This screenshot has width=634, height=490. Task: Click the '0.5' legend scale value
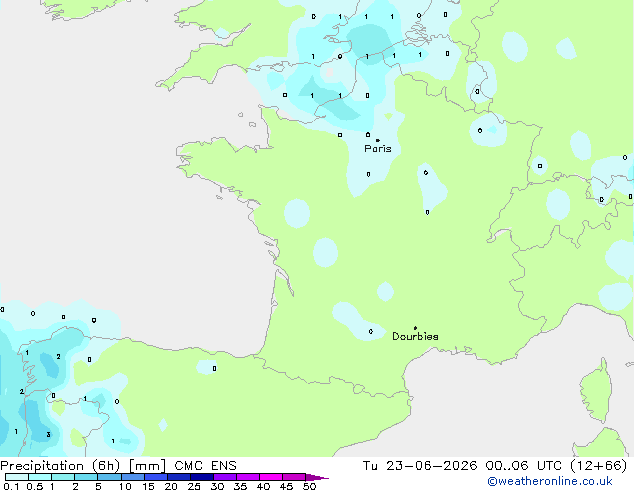tap(34, 486)
